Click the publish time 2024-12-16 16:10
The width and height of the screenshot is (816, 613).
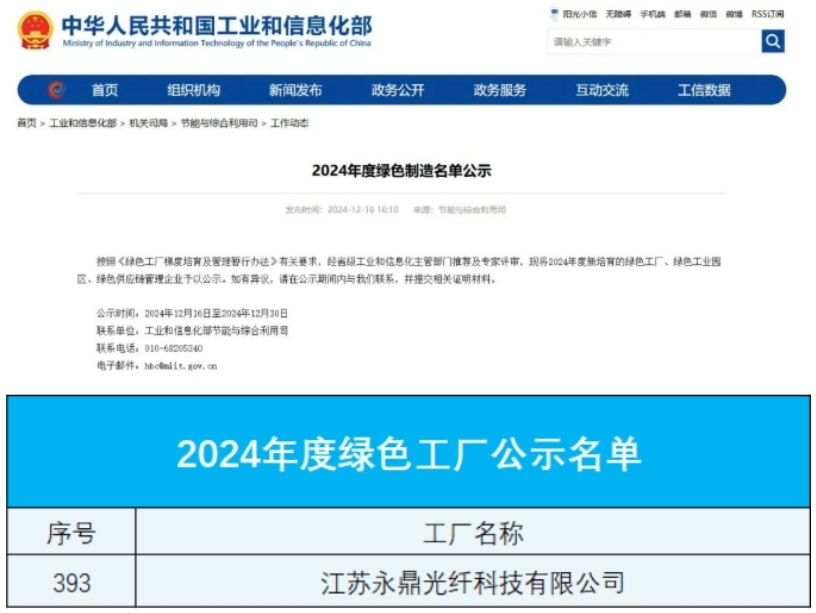[363, 210]
